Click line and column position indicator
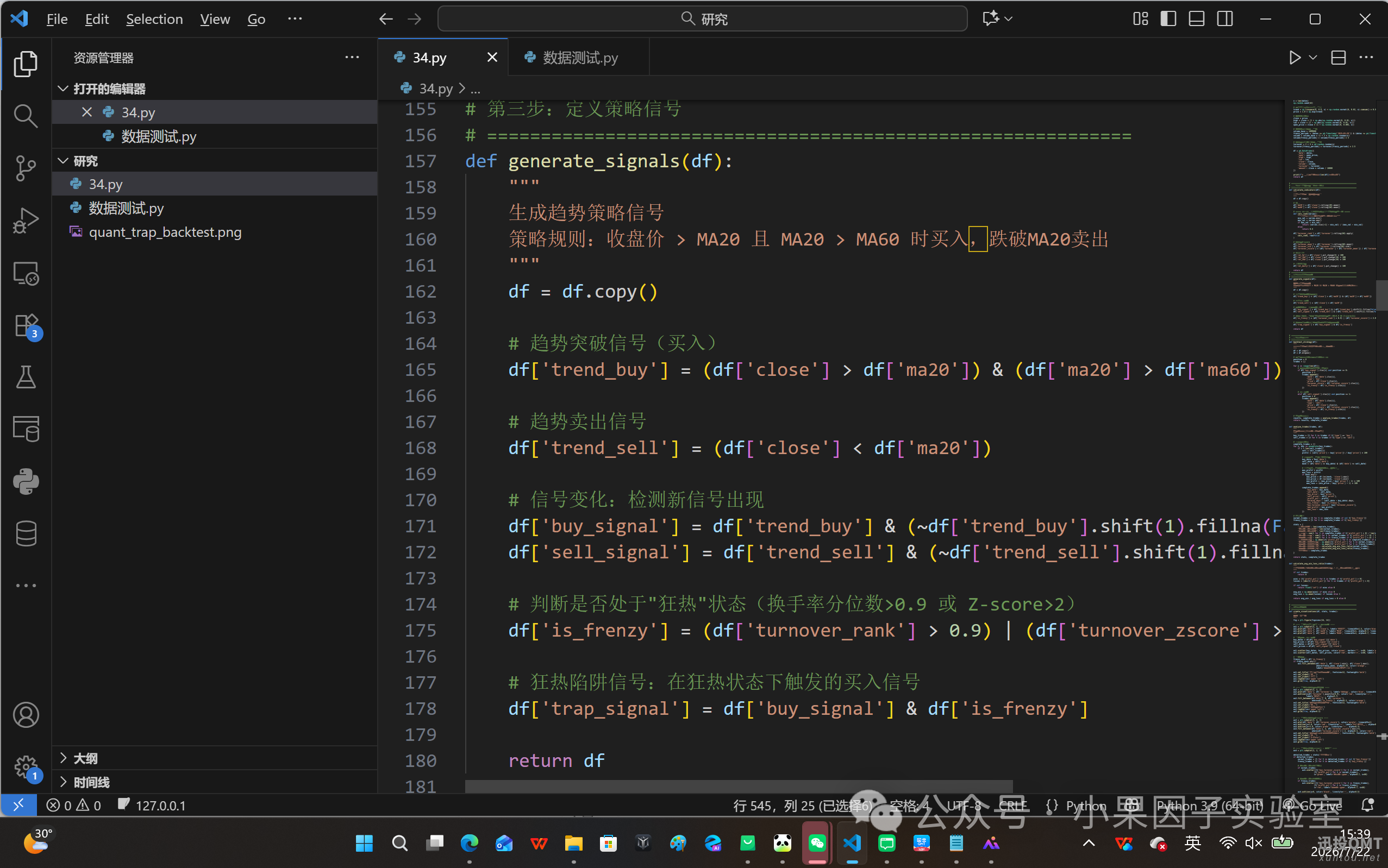This screenshot has width=1388, height=868. pos(802,806)
